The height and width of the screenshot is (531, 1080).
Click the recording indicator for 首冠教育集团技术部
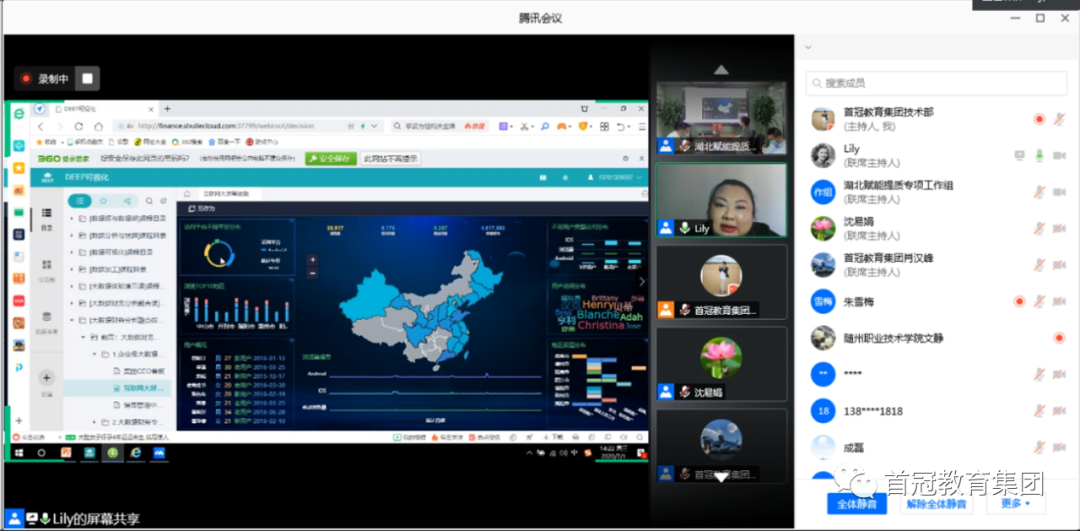point(1039,119)
